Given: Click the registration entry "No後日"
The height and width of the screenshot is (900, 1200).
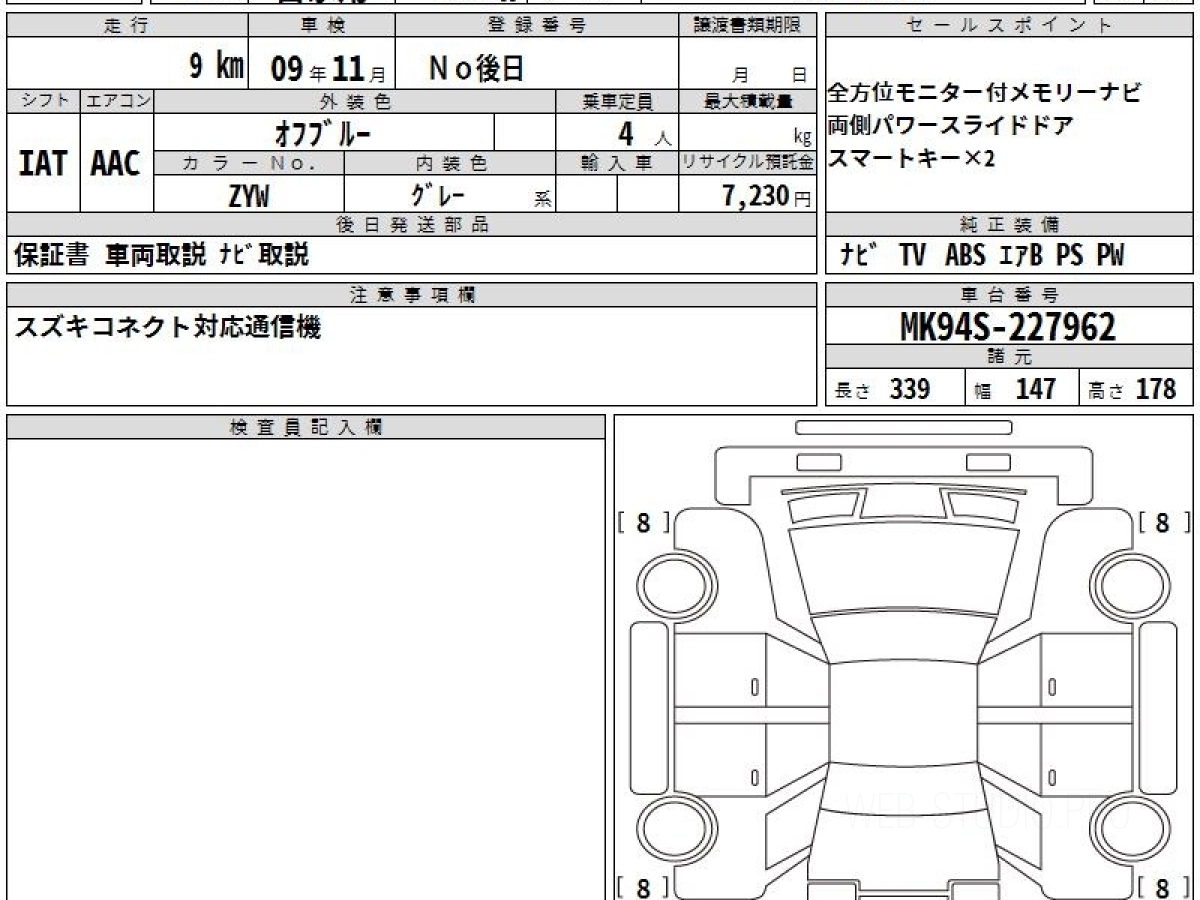Looking at the screenshot, I should (x=476, y=68).
